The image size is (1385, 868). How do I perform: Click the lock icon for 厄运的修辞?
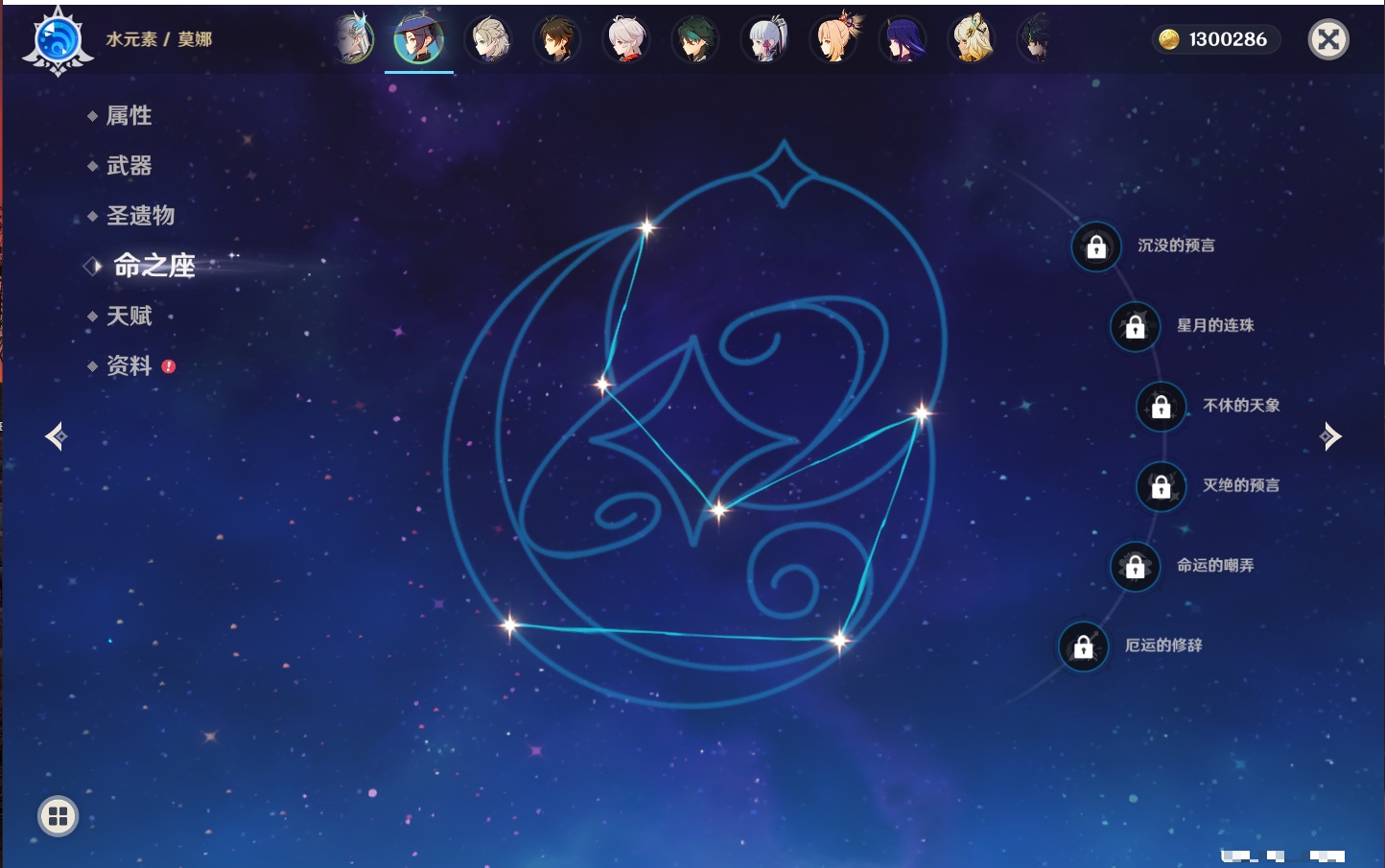click(1083, 646)
